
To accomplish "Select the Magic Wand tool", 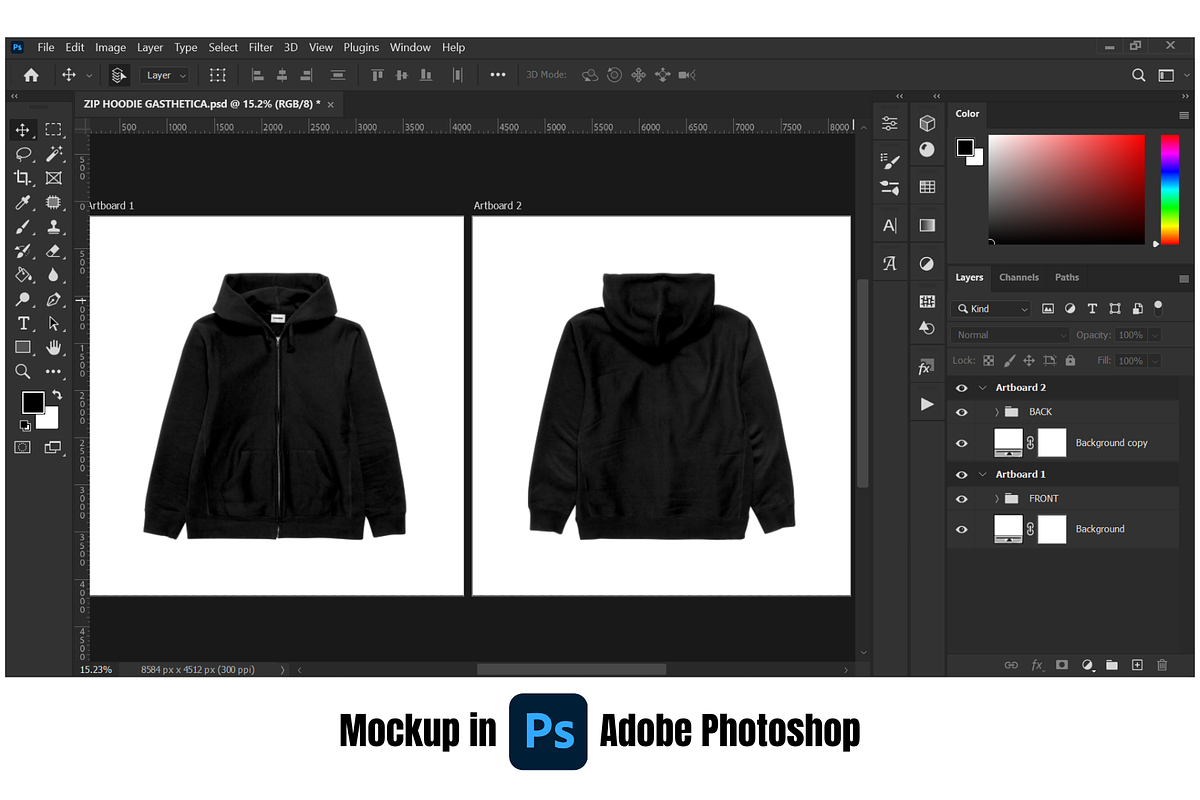I will click(54, 154).
